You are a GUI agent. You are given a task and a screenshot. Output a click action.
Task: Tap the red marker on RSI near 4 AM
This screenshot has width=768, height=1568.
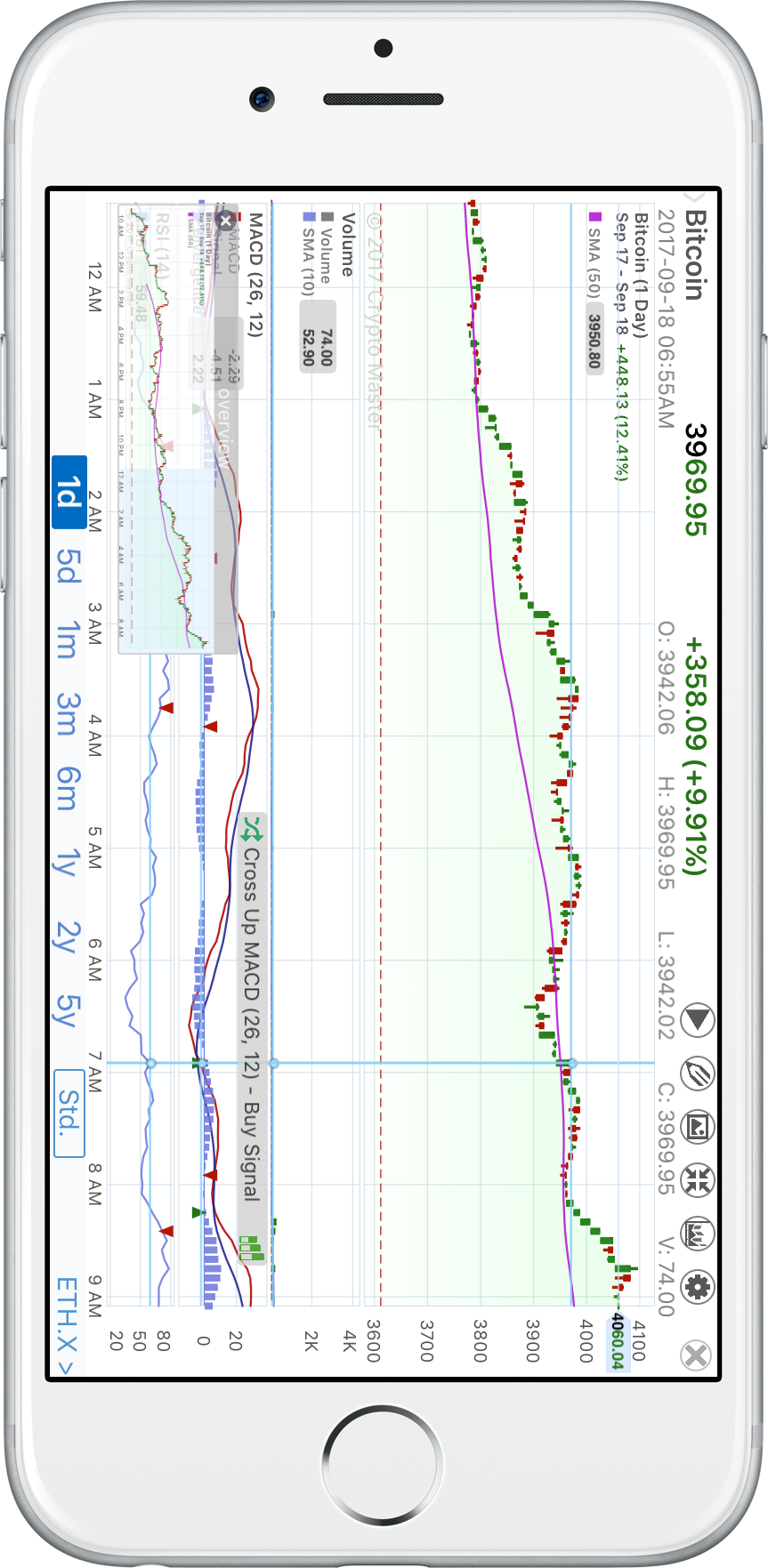(166, 708)
